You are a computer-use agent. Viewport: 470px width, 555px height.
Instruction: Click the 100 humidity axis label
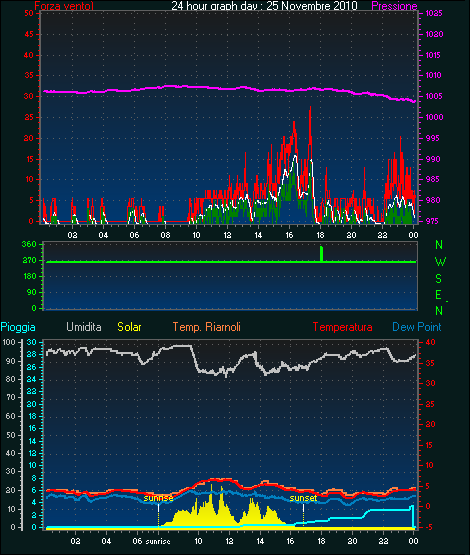coord(9,342)
